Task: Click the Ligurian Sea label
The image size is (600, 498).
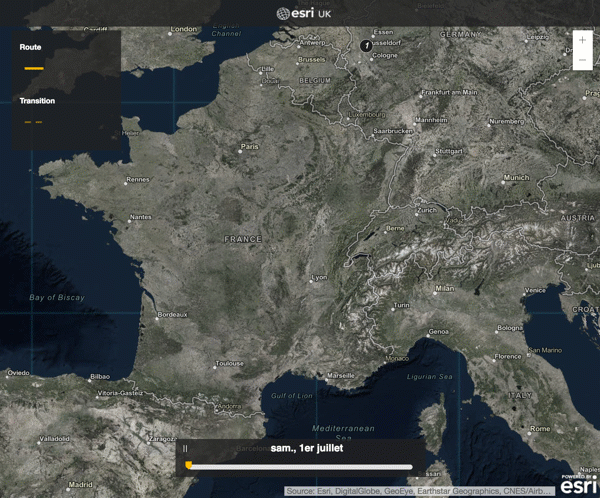Action: pos(429,377)
